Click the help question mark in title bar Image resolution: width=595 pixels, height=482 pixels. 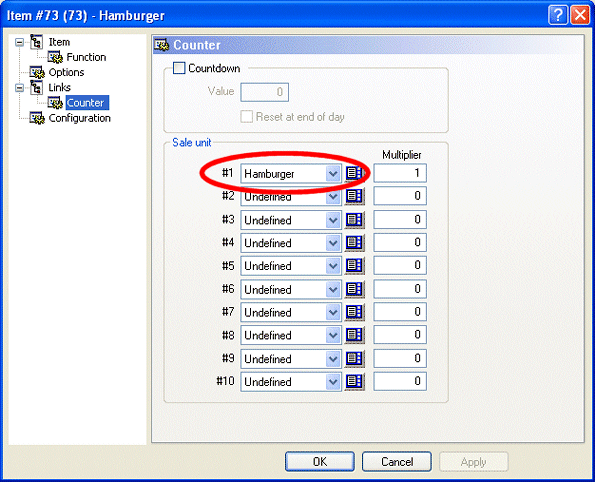(558, 15)
